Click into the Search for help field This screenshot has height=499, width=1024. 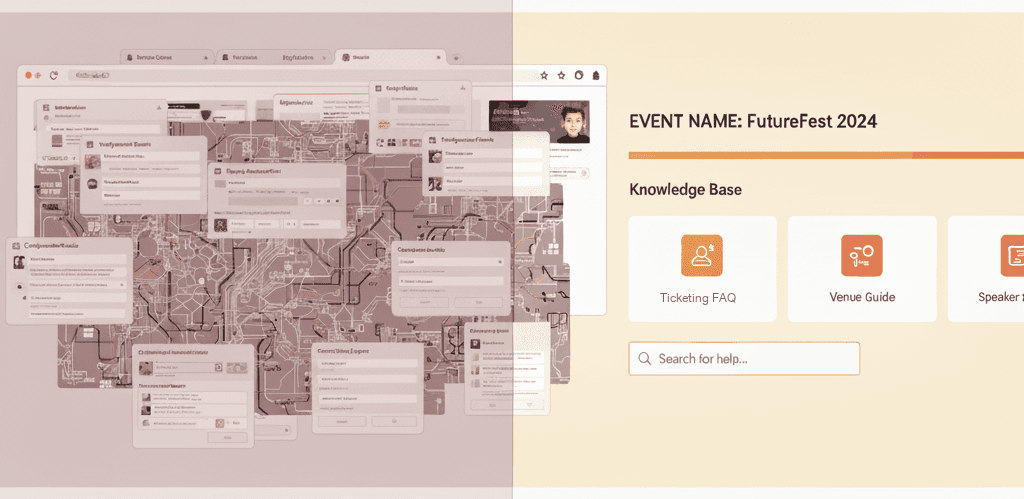click(x=744, y=359)
